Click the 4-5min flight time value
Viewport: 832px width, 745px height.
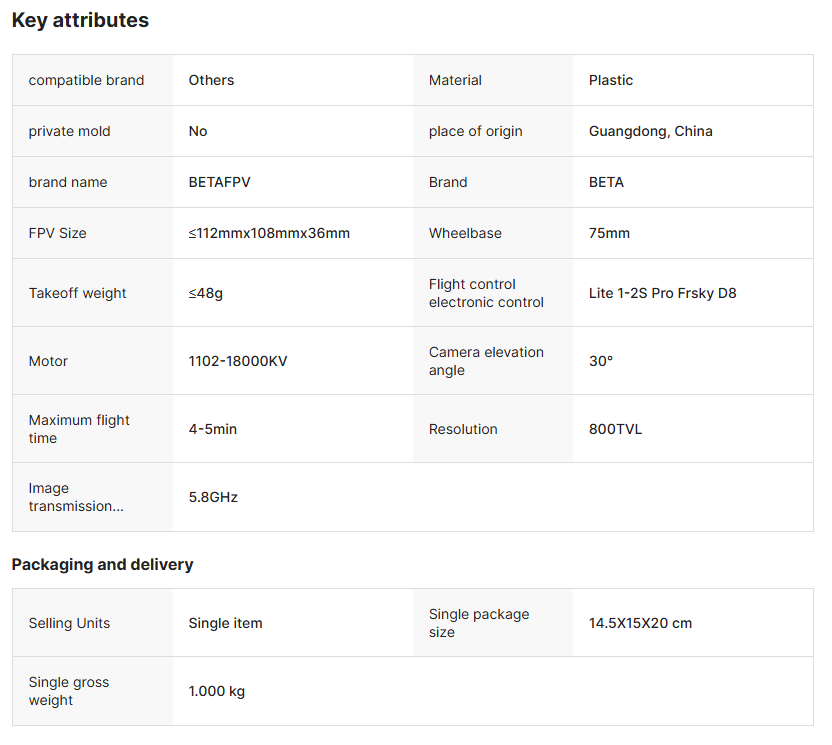click(x=212, y=429)
